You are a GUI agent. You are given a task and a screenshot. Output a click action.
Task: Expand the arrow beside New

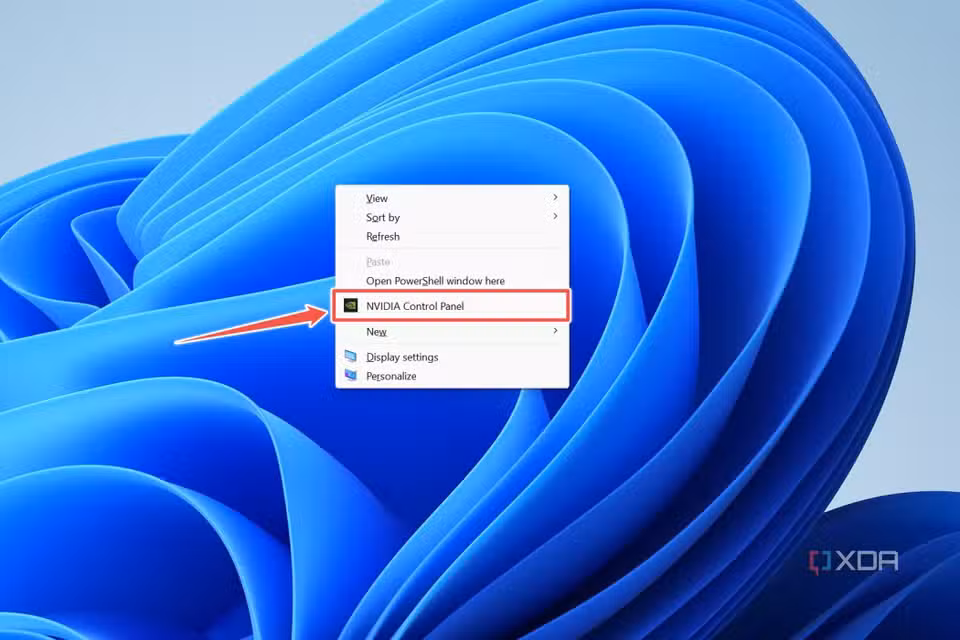click(555, 331)
